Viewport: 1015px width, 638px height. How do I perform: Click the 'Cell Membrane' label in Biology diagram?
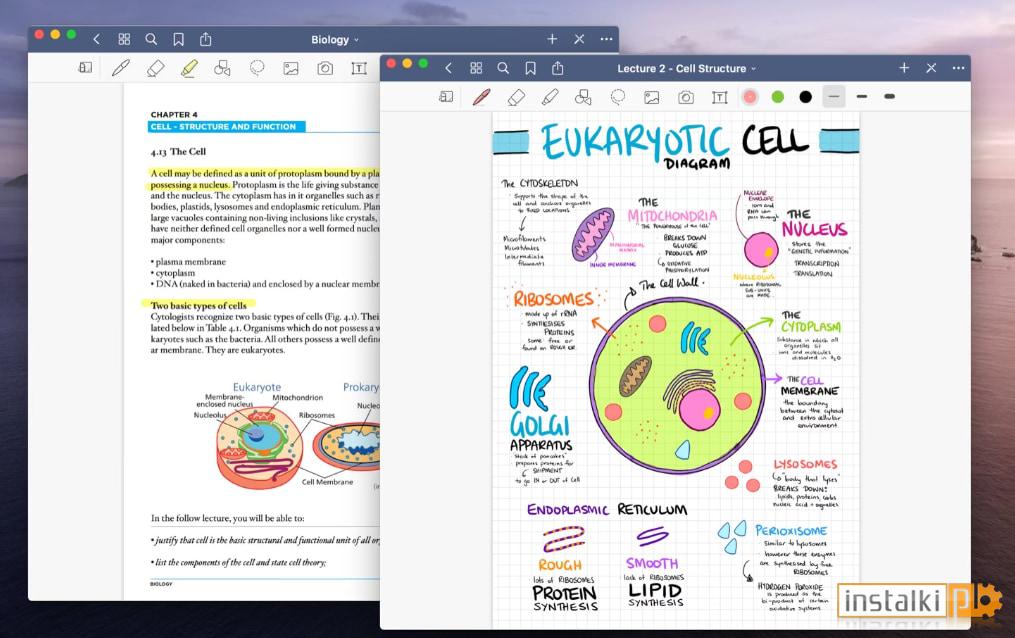(x=328, y=482)
